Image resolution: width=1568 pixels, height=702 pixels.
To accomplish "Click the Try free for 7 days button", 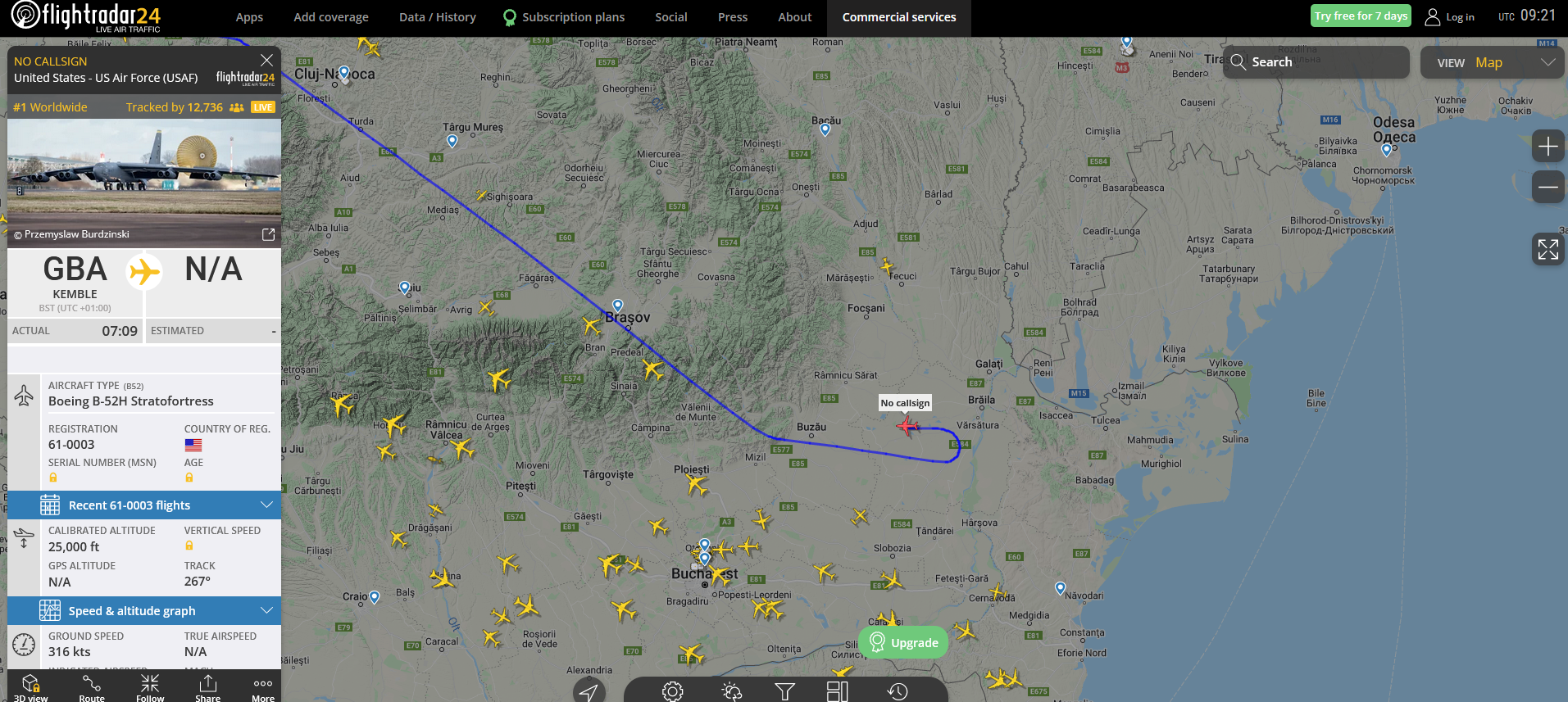I will (1361, 16).
